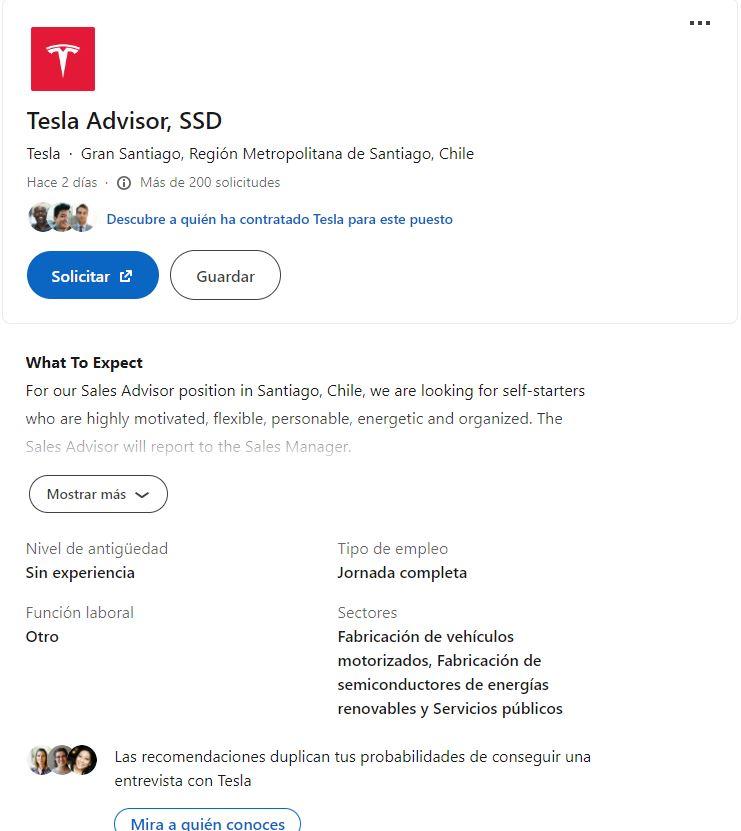Click the first avatar beside the Descubre link
741x831 pixels.
tap(40, 217)
